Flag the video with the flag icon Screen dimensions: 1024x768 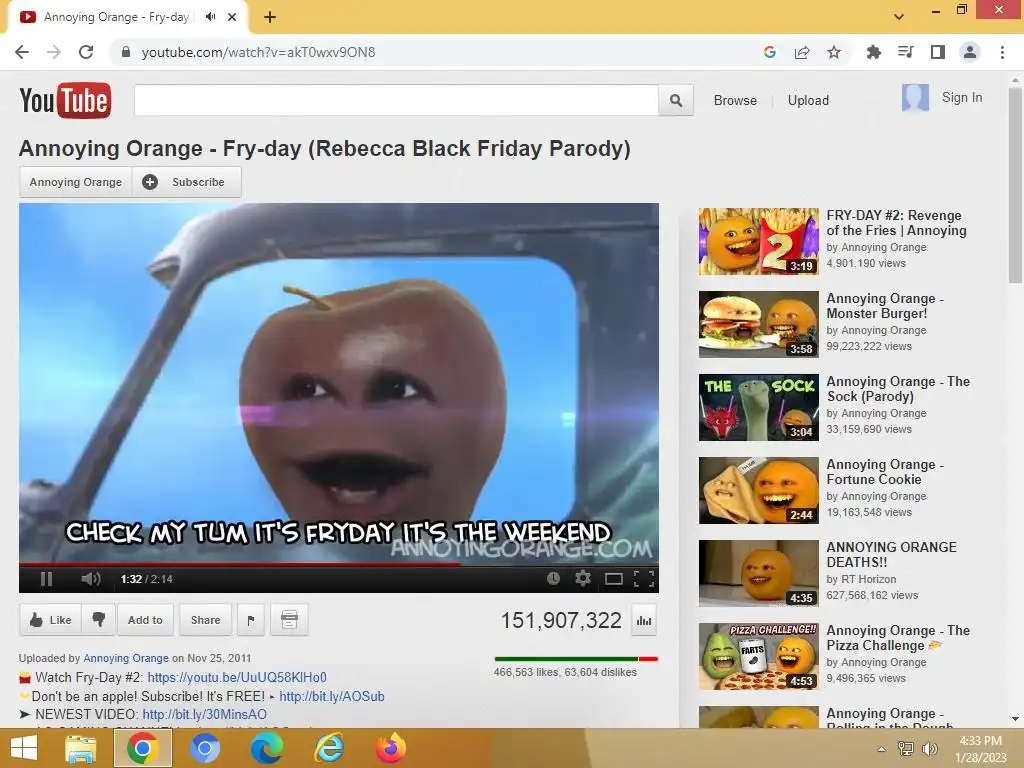click(251, 620)
